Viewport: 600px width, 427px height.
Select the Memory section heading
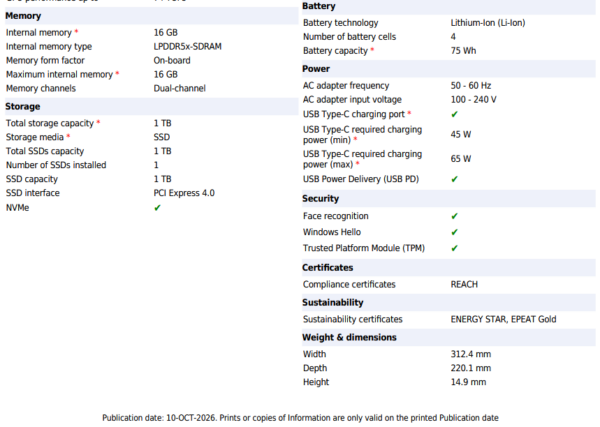tap(23, 16)
